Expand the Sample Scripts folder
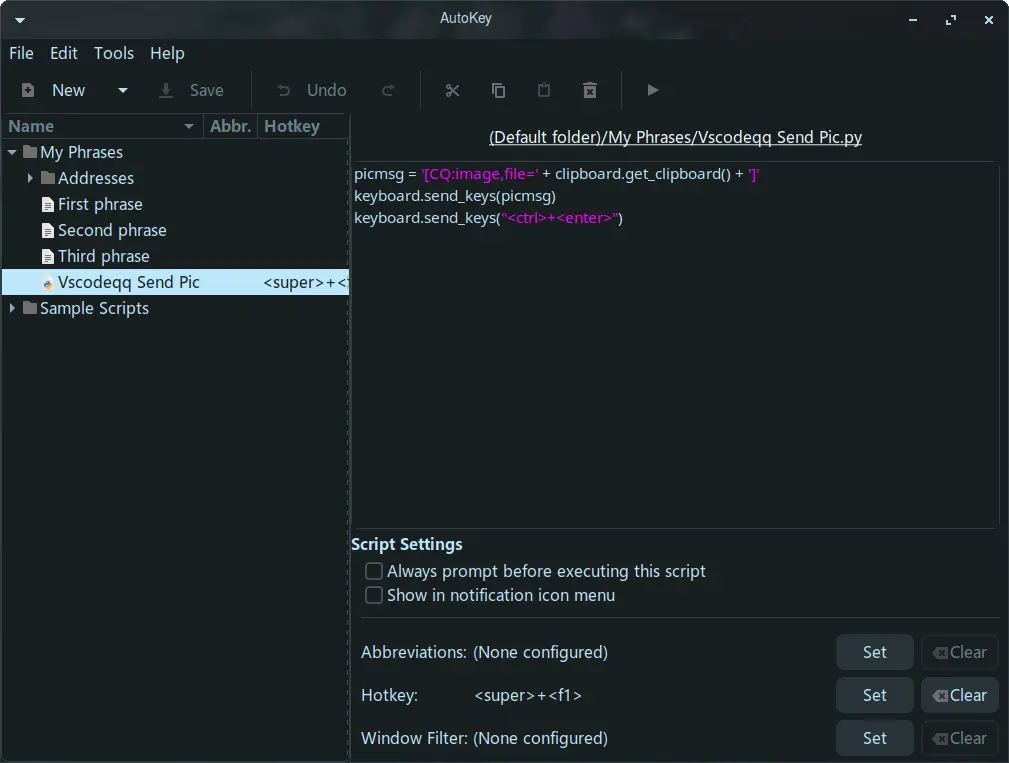The image size is (1009, 763). 12,308
